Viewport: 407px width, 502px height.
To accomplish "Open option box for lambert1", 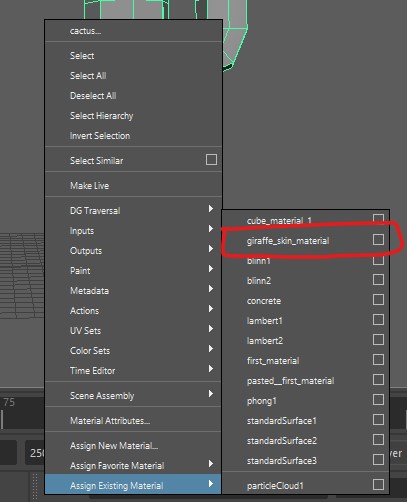I will coord(378,319).
